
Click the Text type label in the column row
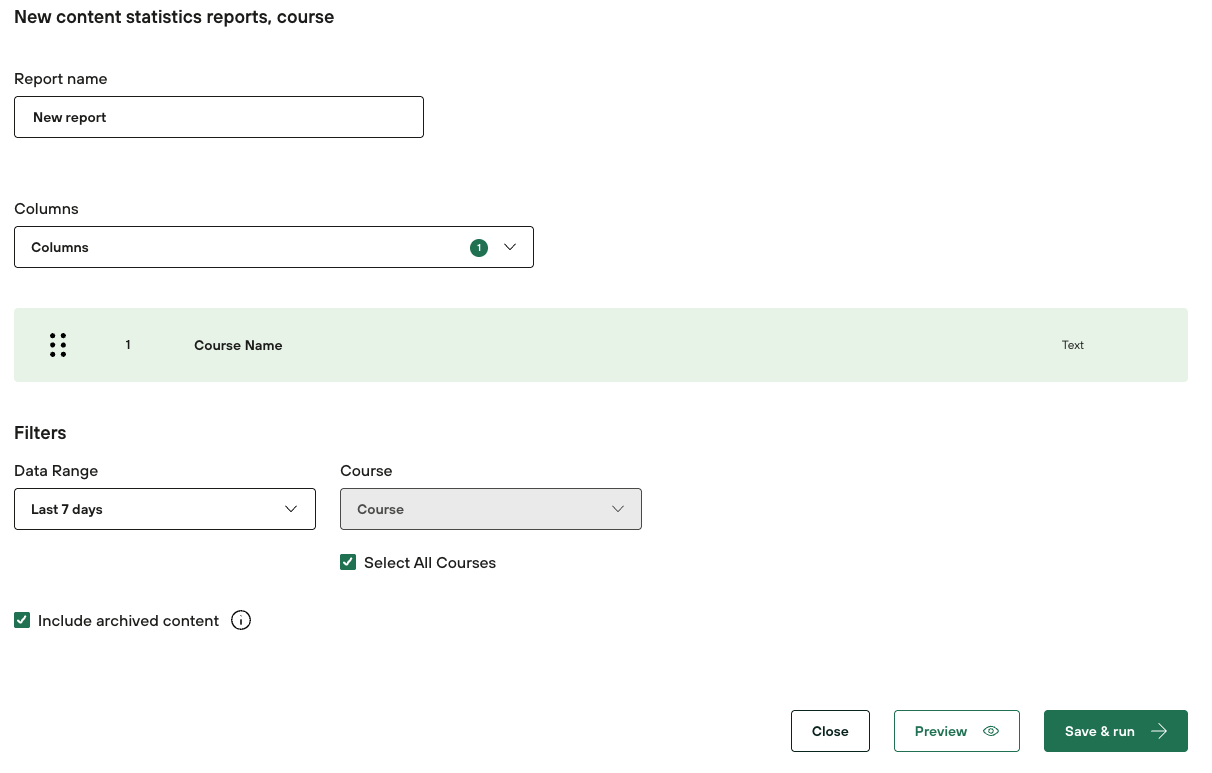[x=1072, y=345]
